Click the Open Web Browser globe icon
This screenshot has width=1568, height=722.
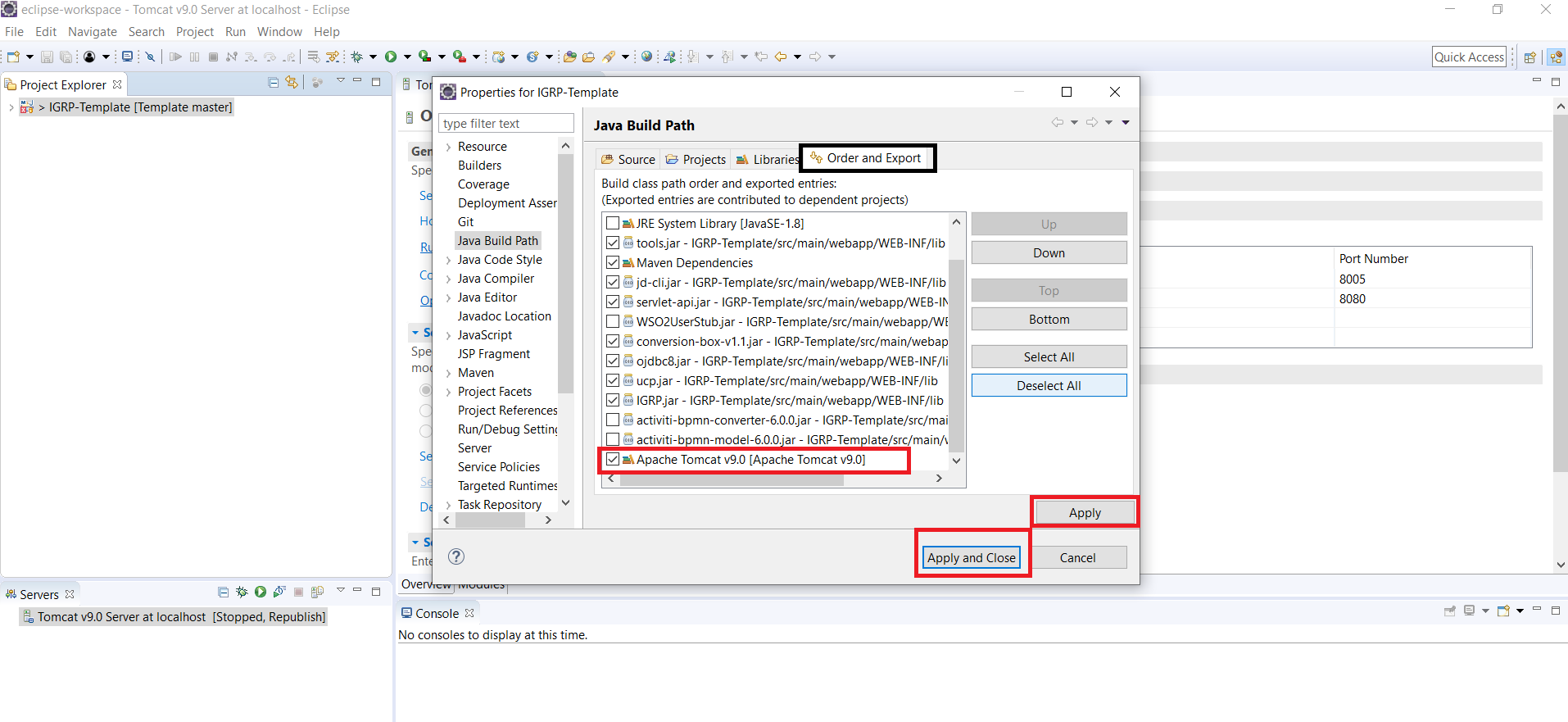click(x=646, y=57)
